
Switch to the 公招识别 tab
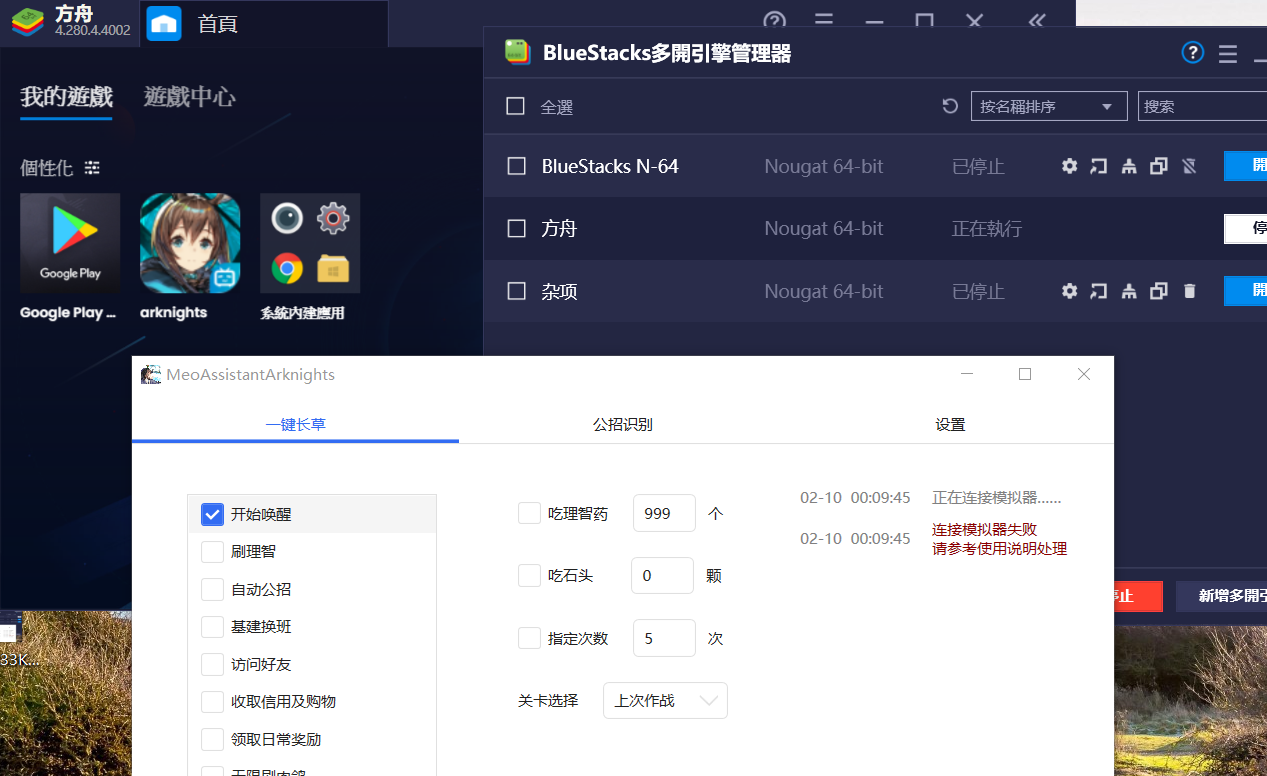622,424
